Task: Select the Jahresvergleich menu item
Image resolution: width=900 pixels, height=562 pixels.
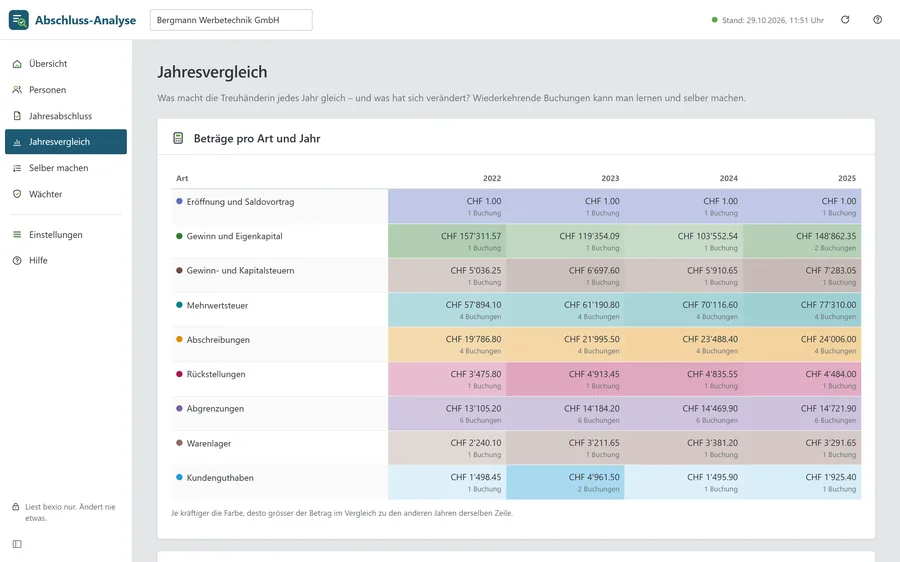Action: click(x=66, y=142)
